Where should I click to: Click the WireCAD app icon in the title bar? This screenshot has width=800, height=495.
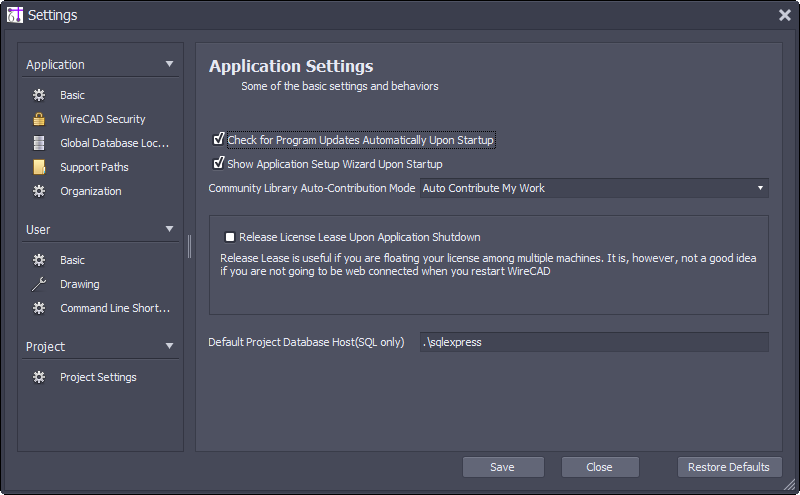tap(15, 15)
